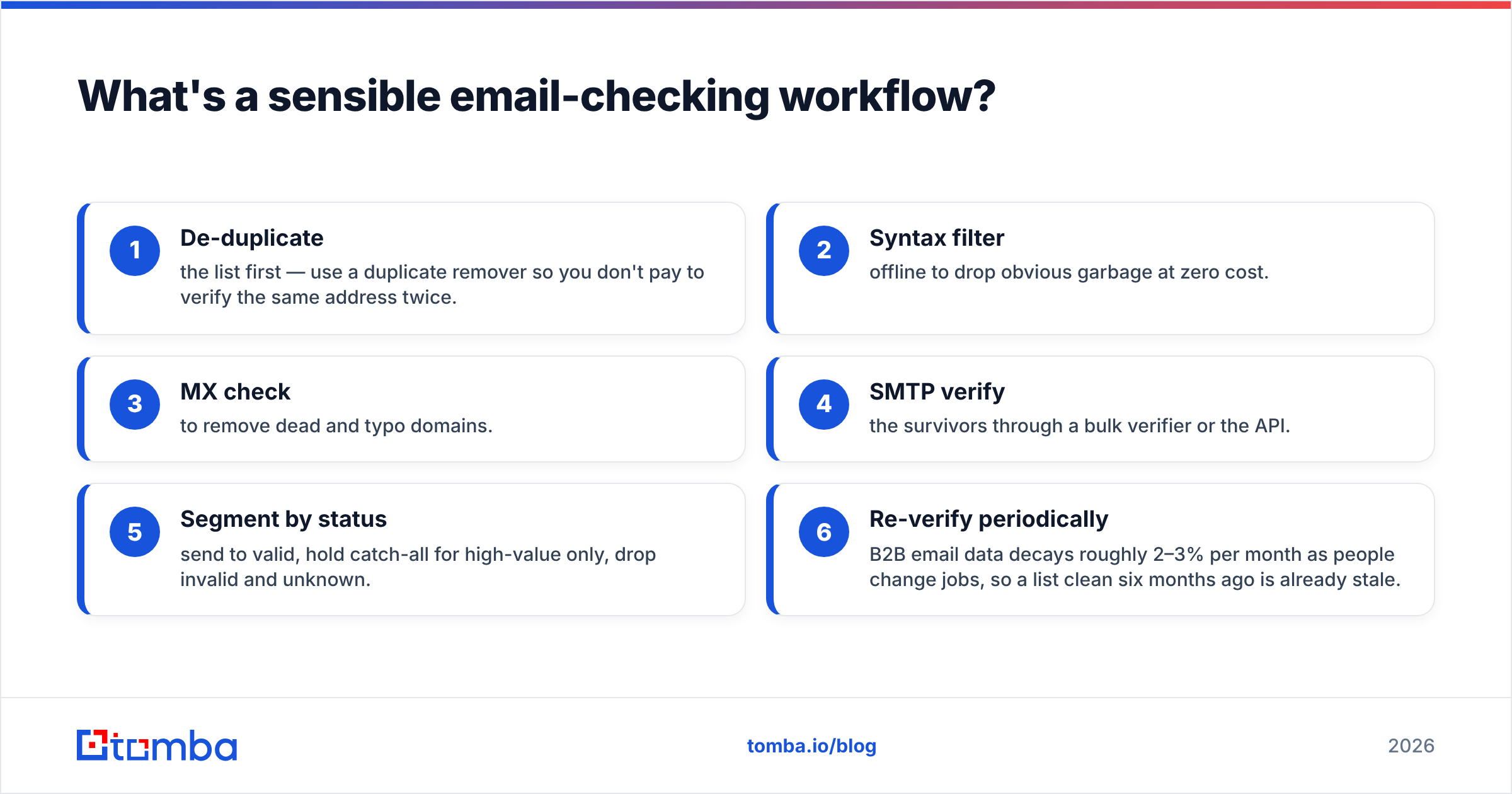Click text 'to remove dead and typo domains.'
Image resolution: width=1512 pixels, height=794 pixels.
(336, 426)
